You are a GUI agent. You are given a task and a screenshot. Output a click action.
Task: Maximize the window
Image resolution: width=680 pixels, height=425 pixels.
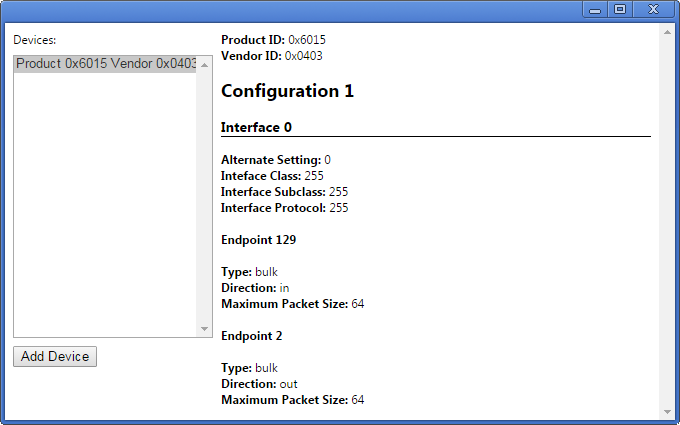point(620,9)
